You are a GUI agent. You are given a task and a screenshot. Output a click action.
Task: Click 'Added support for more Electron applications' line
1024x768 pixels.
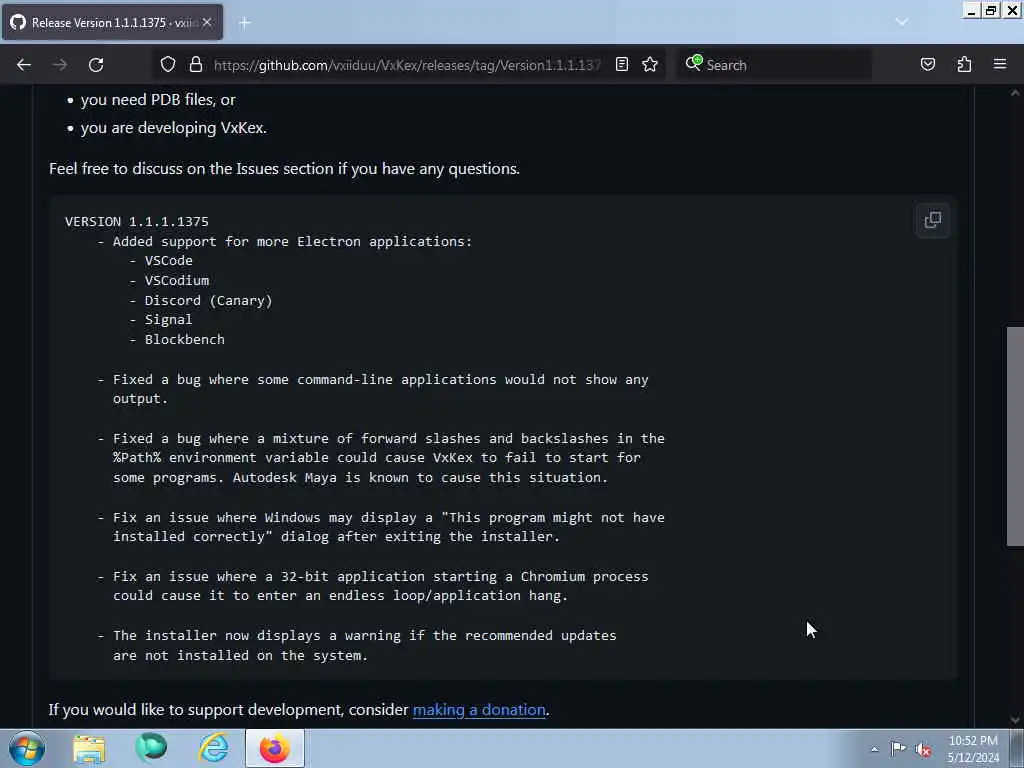(x=292, y=242)
